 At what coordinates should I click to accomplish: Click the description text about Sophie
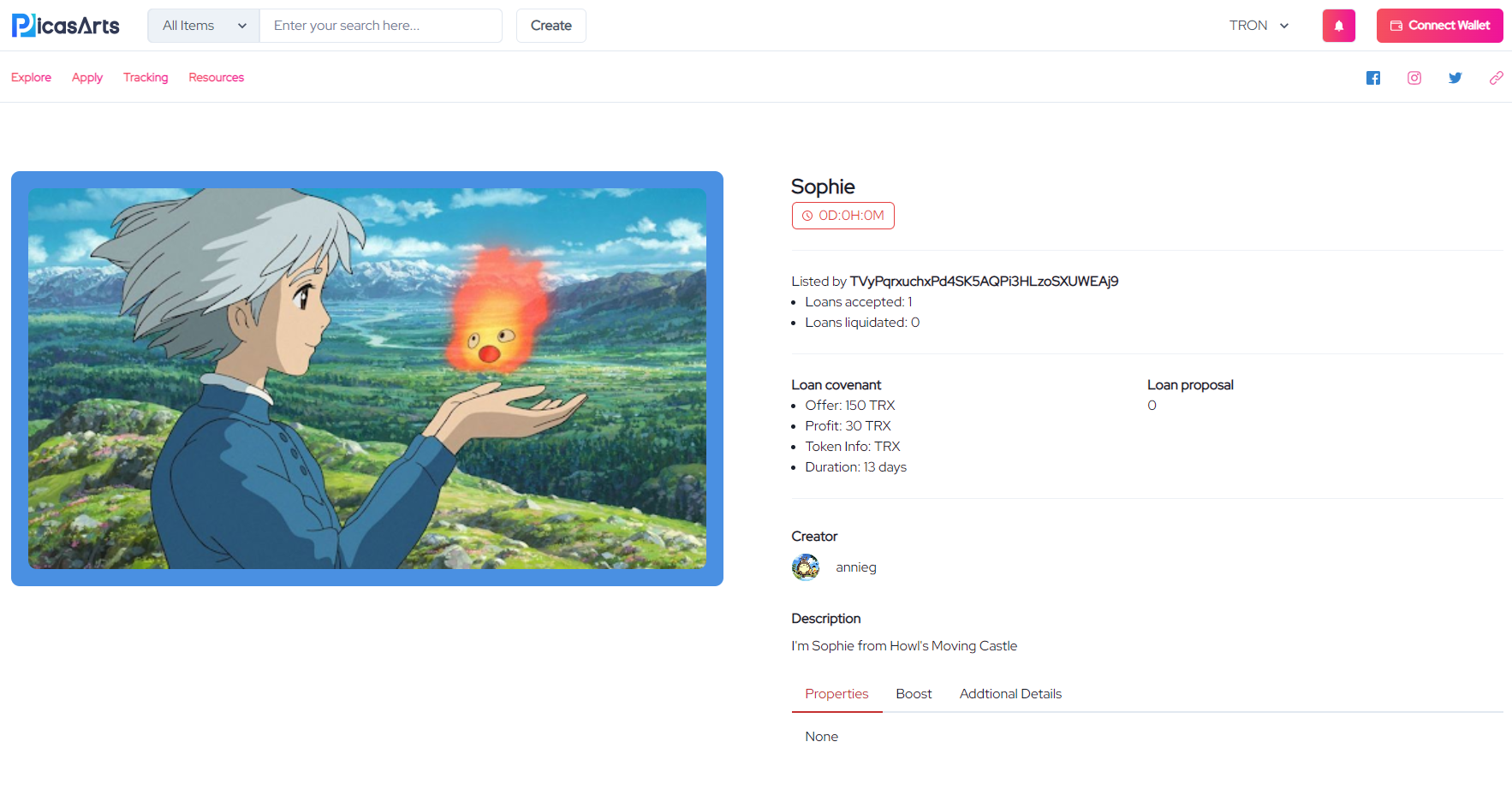(x=904, y=645)
